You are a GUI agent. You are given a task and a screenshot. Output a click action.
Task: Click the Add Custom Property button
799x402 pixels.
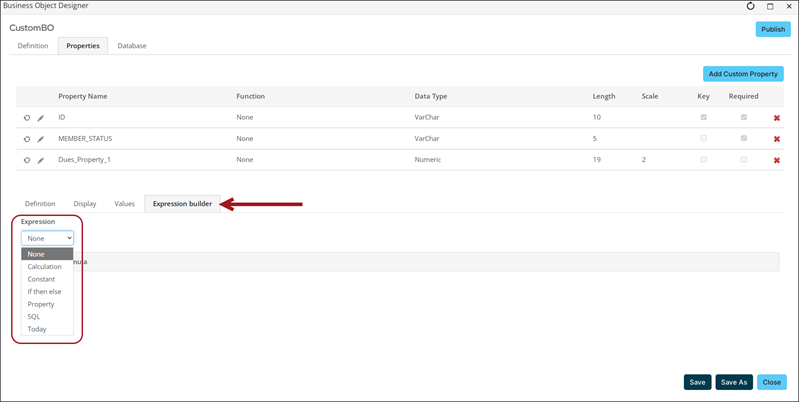(743, 74)
